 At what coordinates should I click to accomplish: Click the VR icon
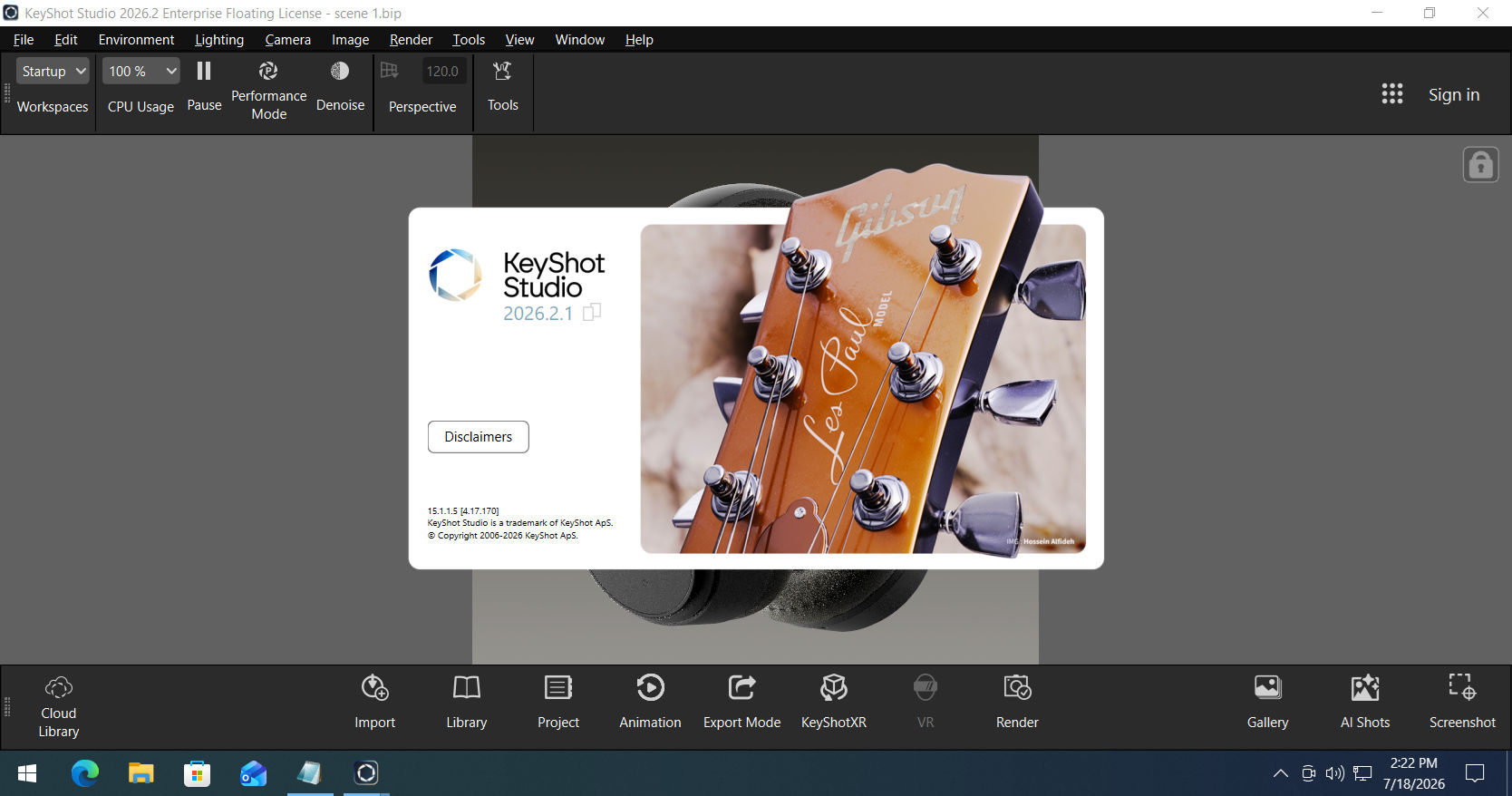pyautogui.click(x=926, y=702)
